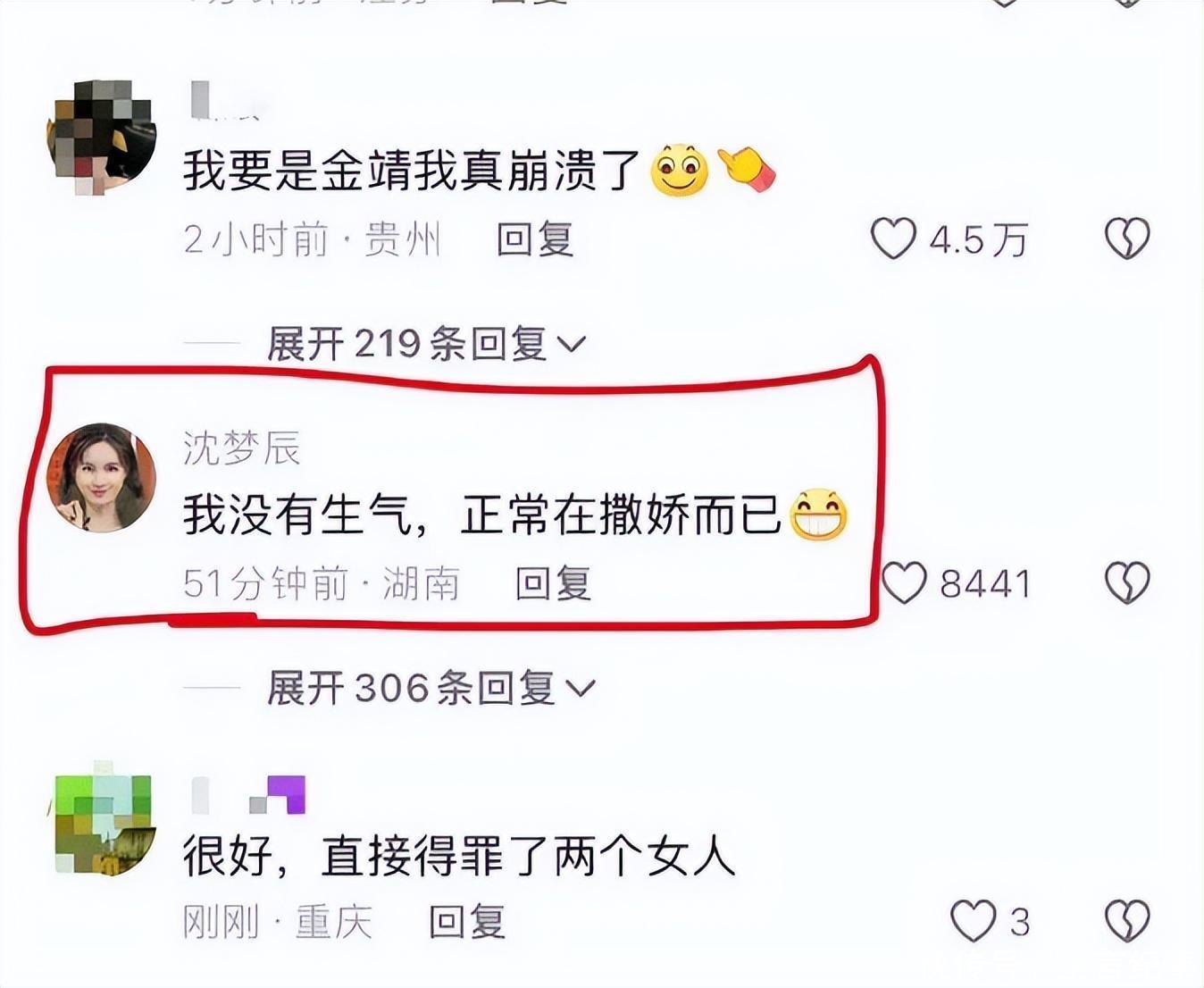Tap the comment 很好，直接得罪了两个女人
This screenshot has height=988, width=1204.
pyautogui.click(x=459, y=856)
